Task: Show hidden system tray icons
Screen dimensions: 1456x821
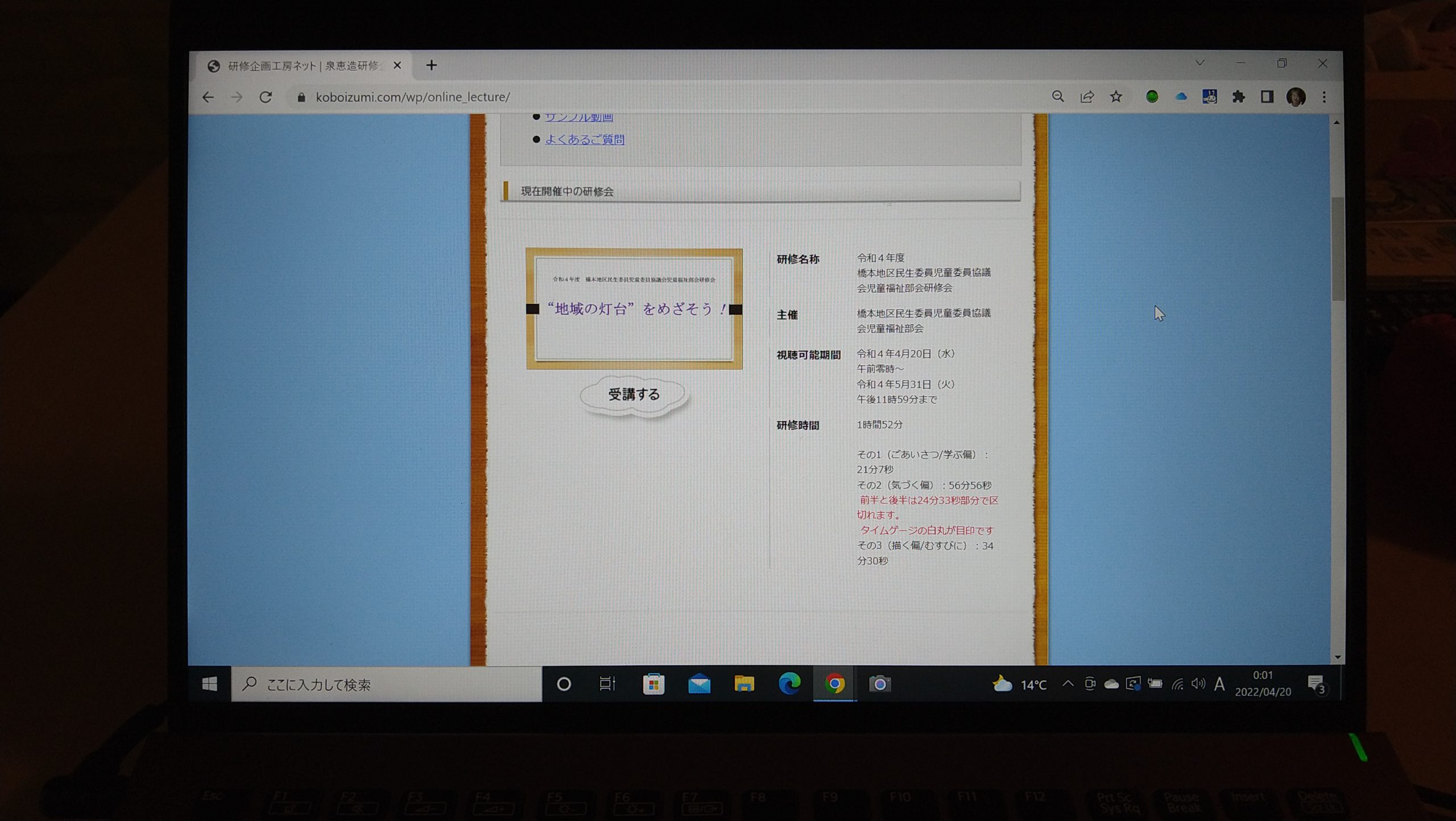Action: coord(1068,684)
